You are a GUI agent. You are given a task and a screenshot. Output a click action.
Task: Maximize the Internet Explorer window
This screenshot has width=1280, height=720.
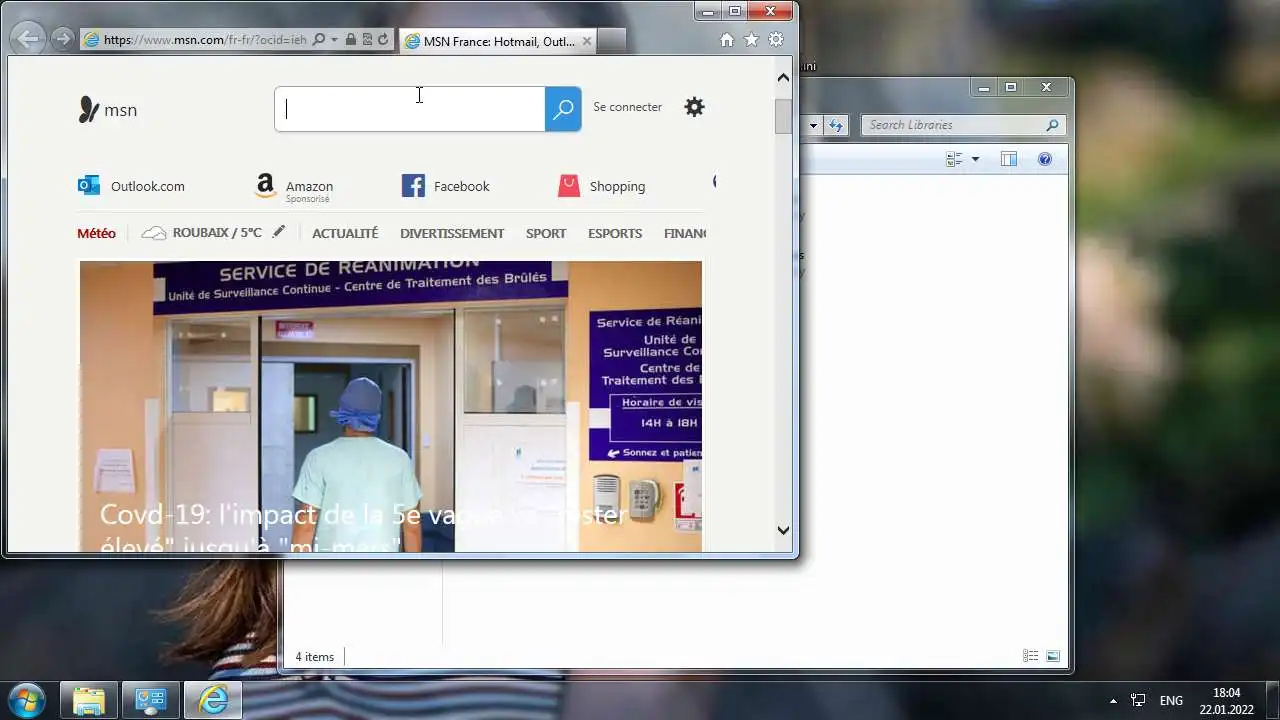pyautogui.click(x=735, y=11)
